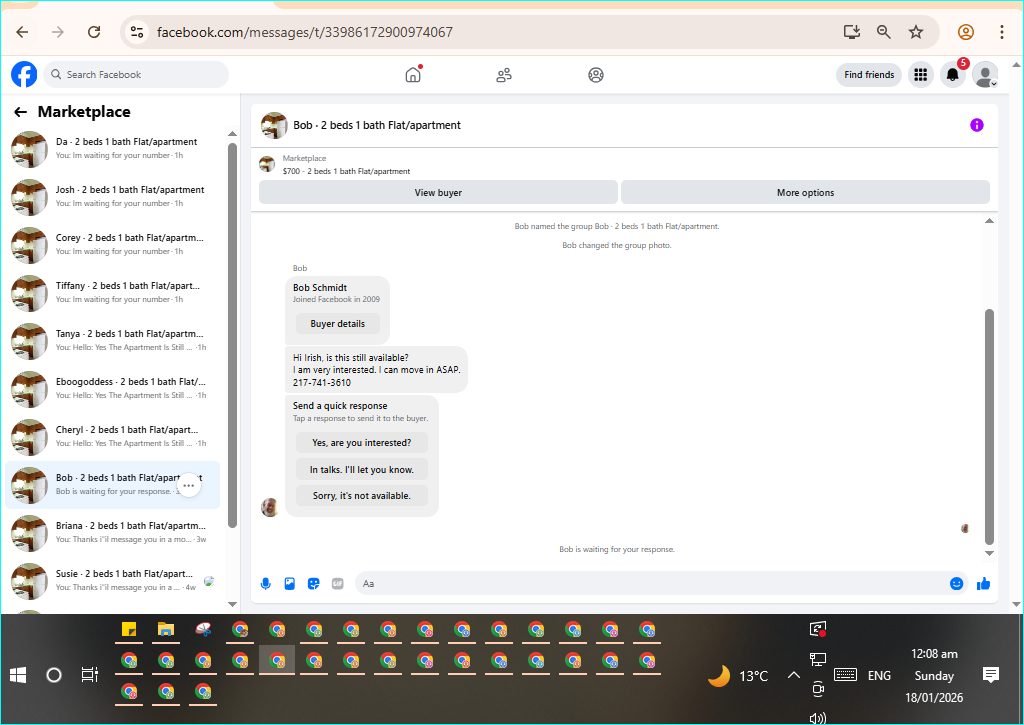Screen dimensions: 1024x725
Task: Choose a GIF icon
Action: [x=338, y=584]
